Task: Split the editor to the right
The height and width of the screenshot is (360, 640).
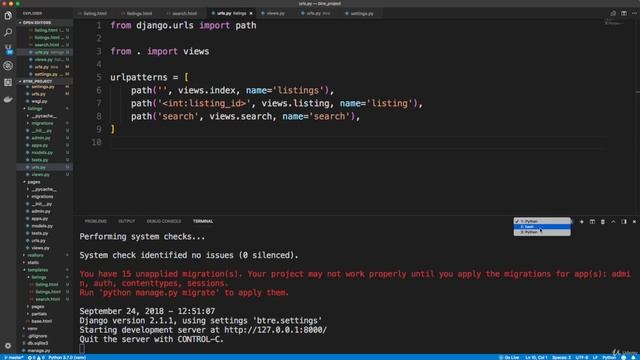Action: [624, 13]
